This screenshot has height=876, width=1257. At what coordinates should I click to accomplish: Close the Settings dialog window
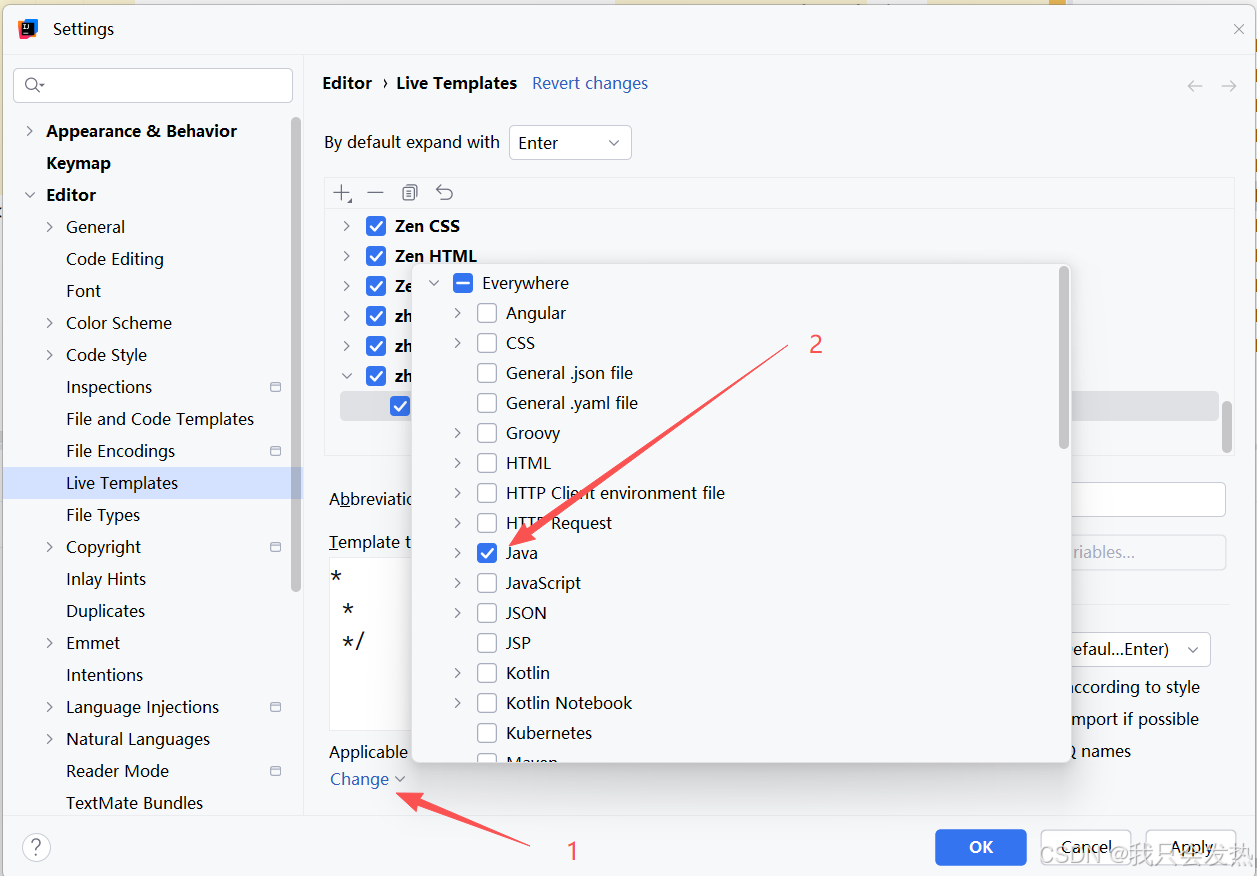(1239, 29)
